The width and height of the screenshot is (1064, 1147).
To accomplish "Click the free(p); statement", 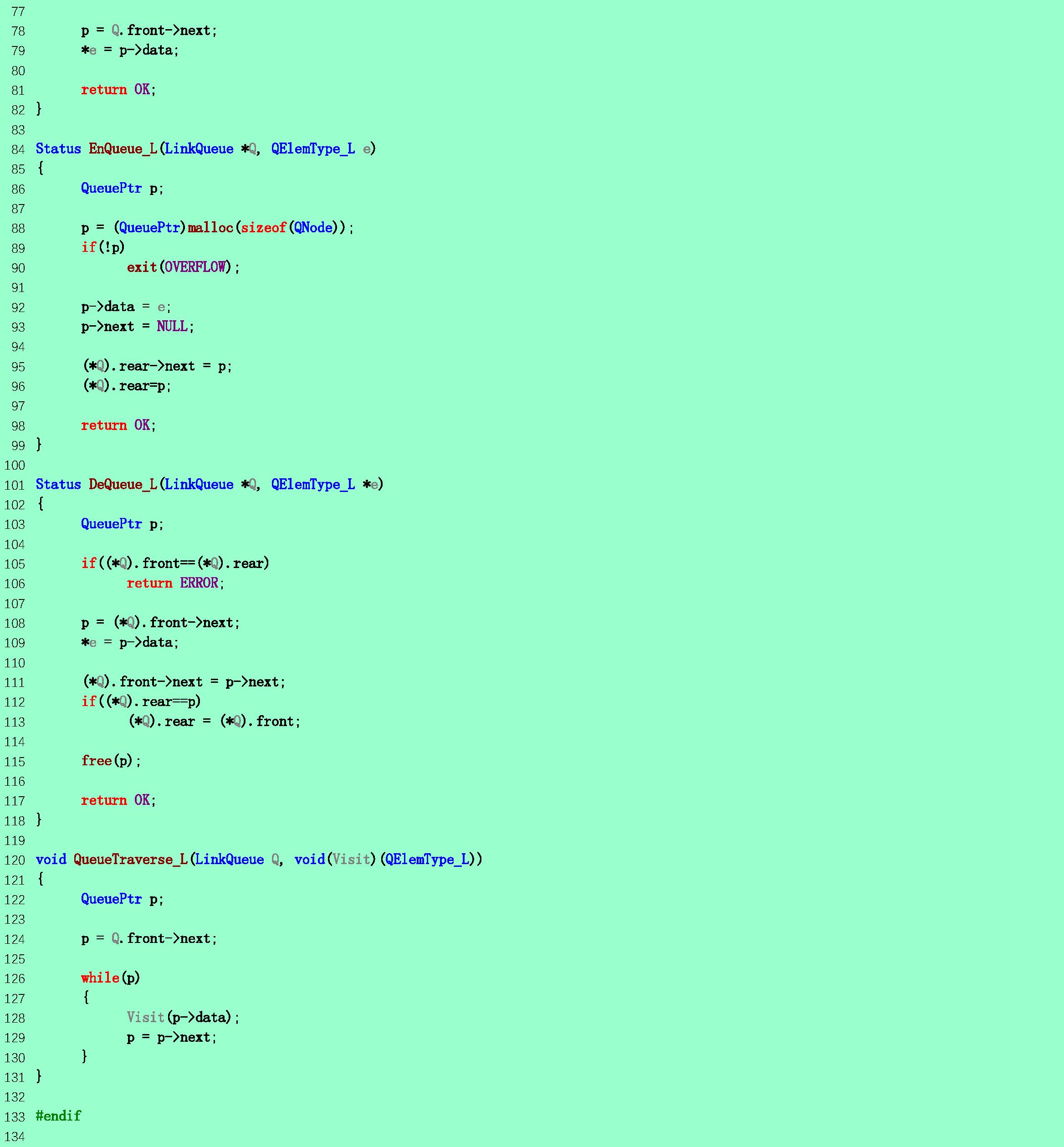I will click(111, 761).
